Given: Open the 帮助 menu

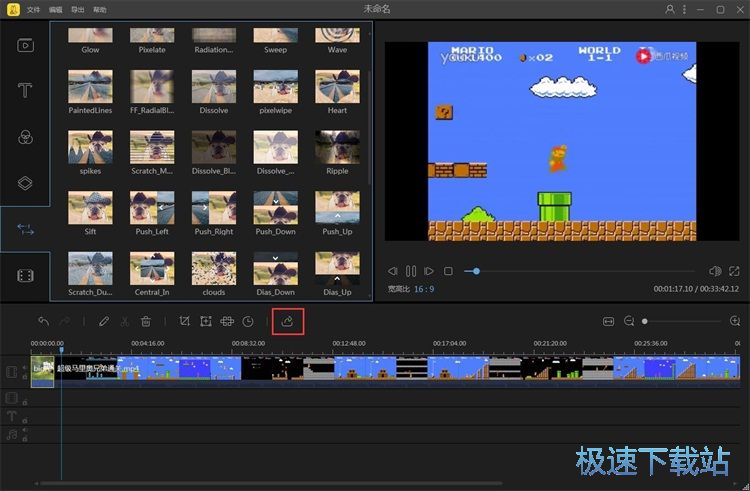Looking at the screenshot, I should click(99, 10).
